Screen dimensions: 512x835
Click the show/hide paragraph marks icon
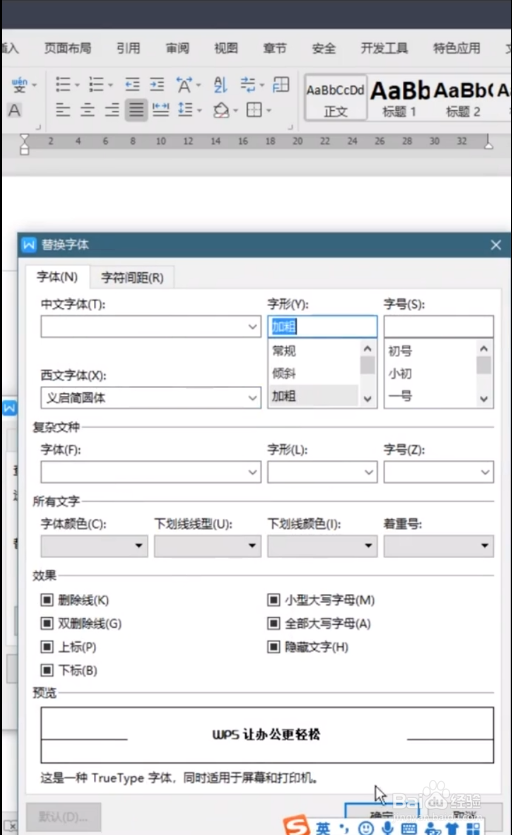[x=248, y=84]
